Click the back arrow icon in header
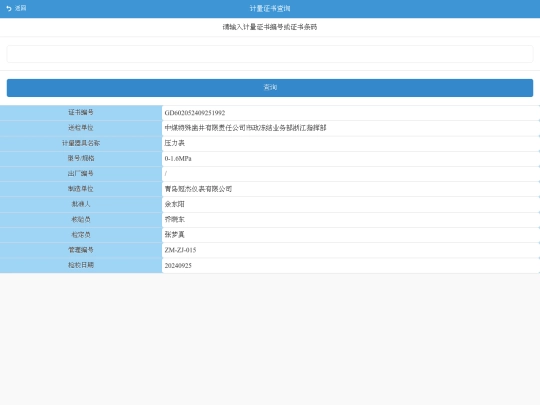 point(9,8)
